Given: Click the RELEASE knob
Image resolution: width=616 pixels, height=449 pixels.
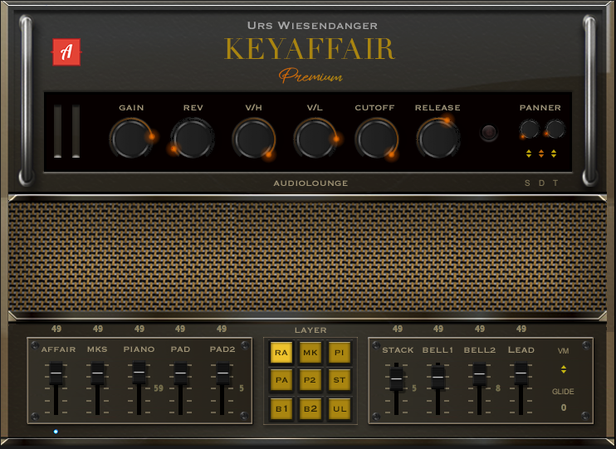Looking at the screenshot, I should pyautogui.click(x=438, y=138).
